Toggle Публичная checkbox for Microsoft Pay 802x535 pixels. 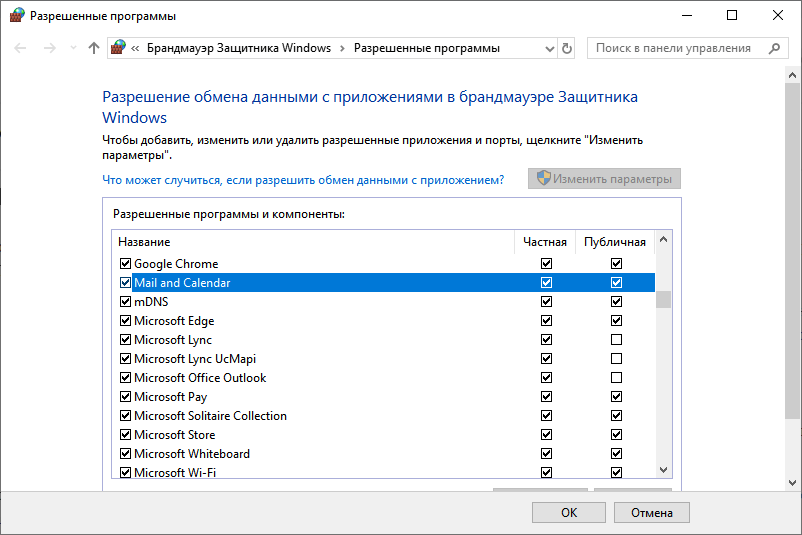[616, 396]
